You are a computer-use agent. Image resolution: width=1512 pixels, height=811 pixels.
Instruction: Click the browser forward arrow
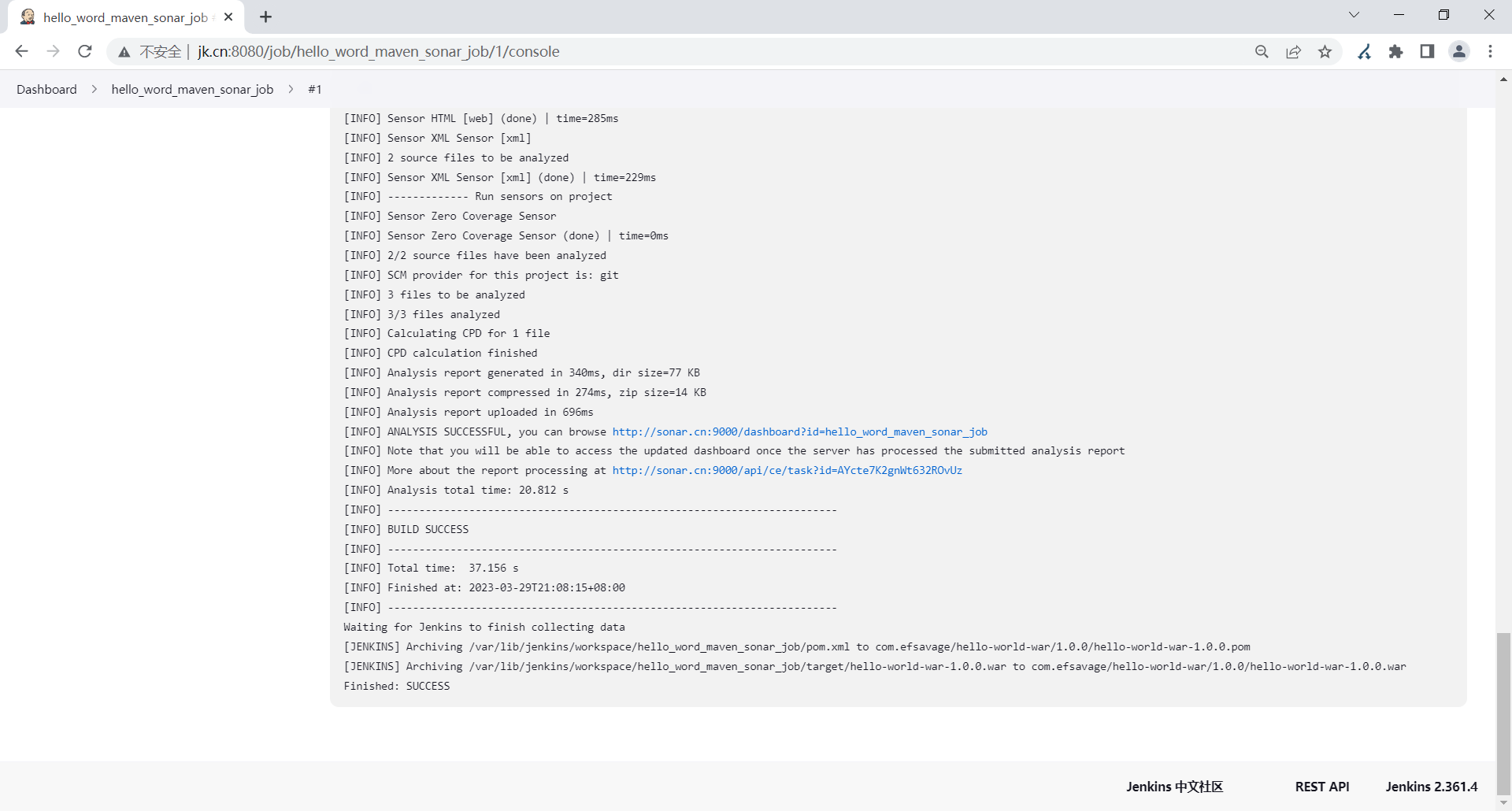53,51
